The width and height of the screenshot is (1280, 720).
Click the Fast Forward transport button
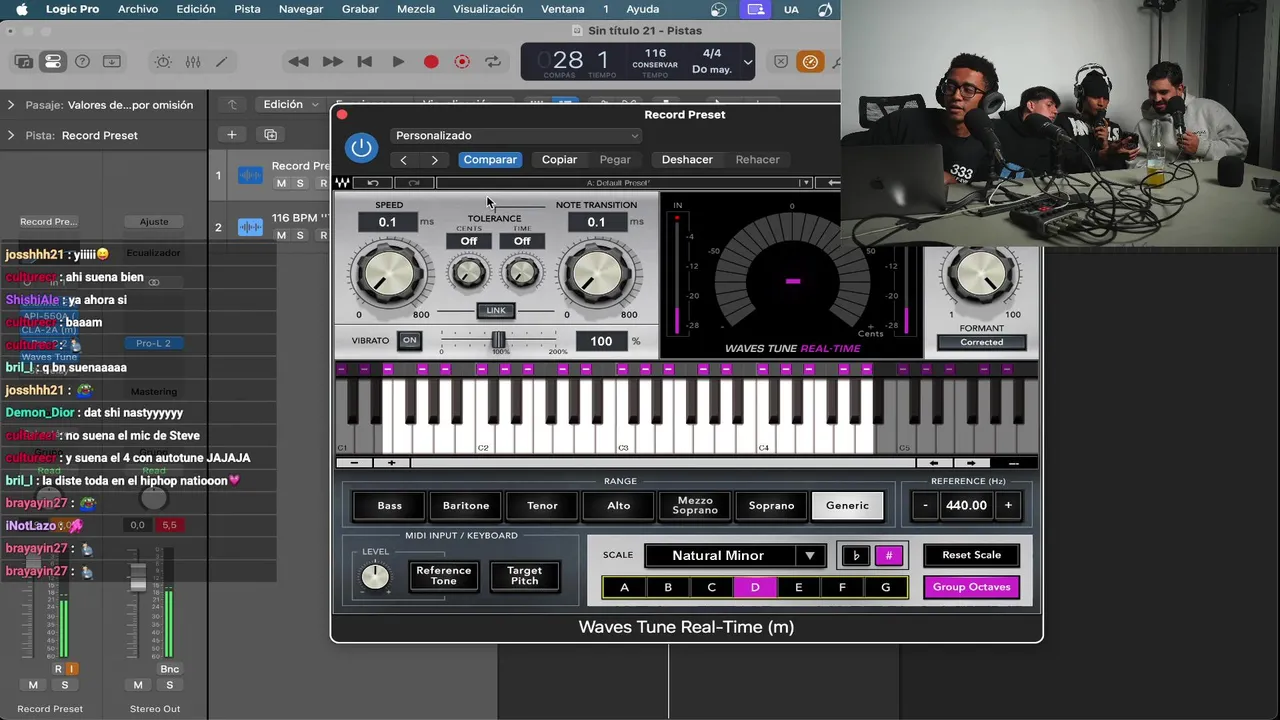coord(332,62)
